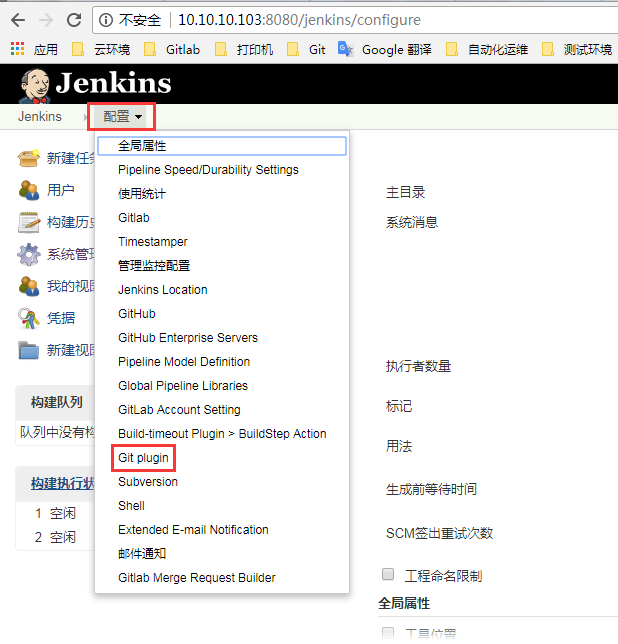
Task: Open the 打印机 bookmark folder
Action: click(x=244, y=50)
